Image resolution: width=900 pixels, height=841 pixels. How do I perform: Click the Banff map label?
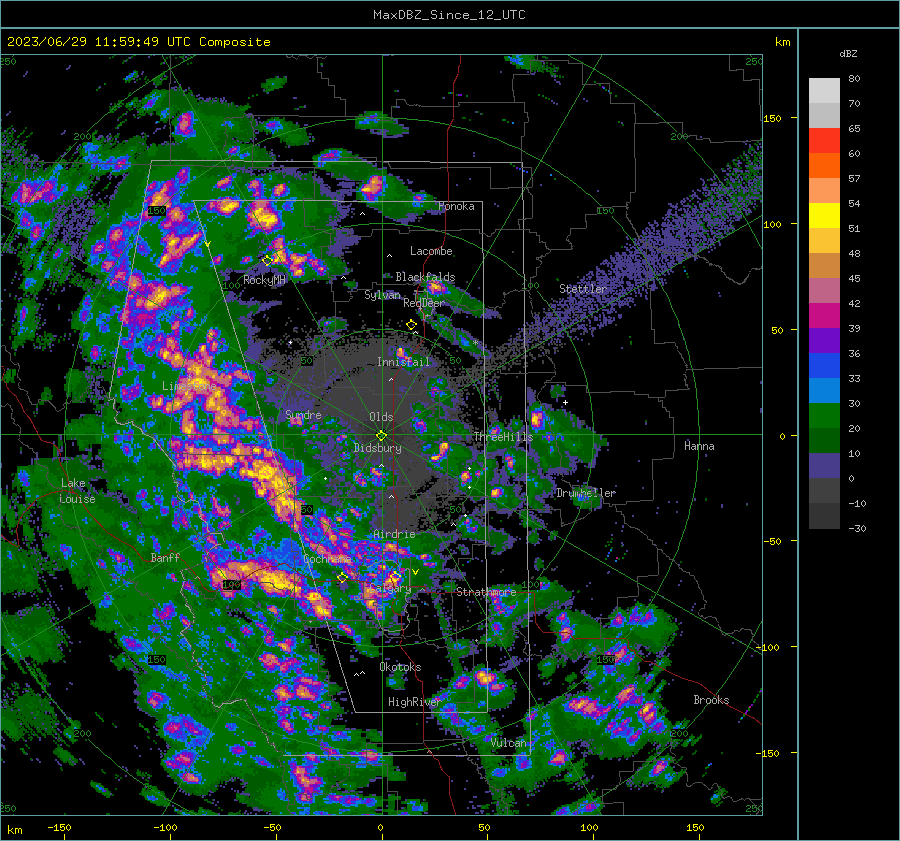tap(165, 557)
